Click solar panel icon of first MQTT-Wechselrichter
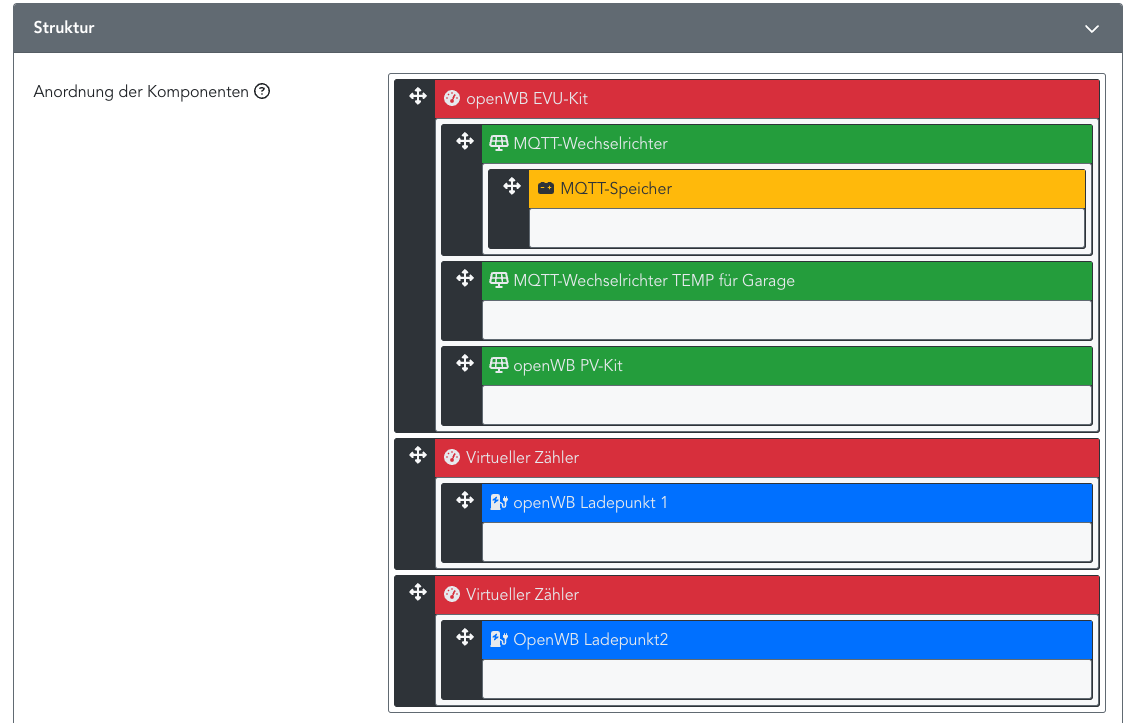The height and width of the screenshot is (723, 1126). (498, 144)
